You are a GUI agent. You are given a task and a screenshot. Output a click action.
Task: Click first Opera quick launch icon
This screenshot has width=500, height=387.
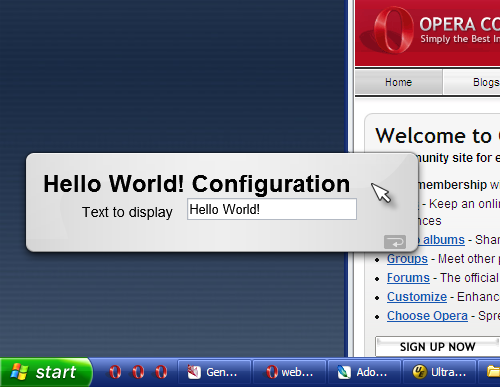pos(115,372)
